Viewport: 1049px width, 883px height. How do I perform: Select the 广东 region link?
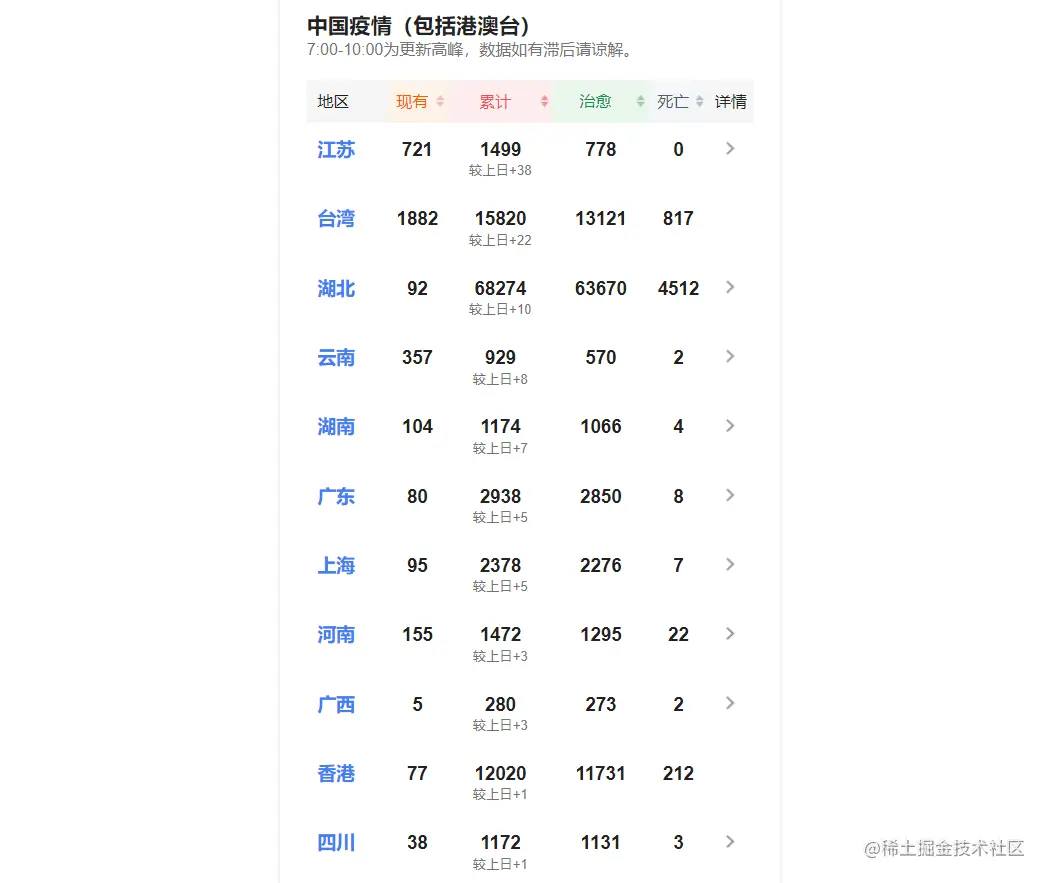coord(336,496)
